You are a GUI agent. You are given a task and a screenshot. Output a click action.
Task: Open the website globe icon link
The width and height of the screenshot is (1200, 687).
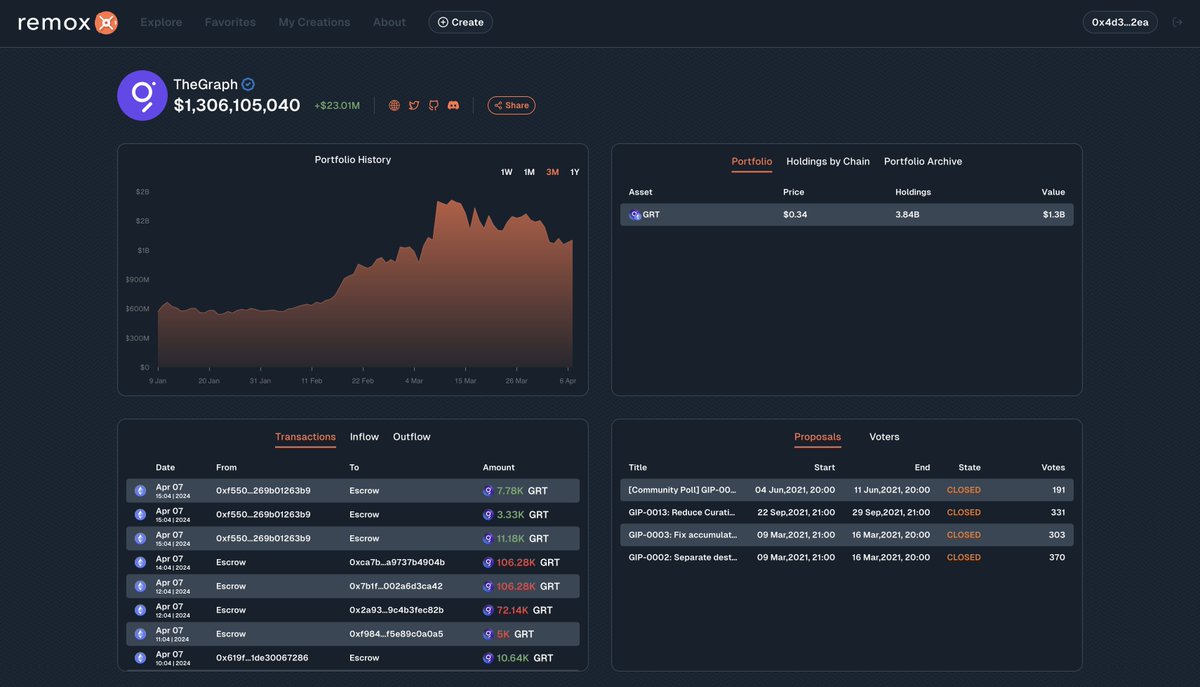(394, 105)
